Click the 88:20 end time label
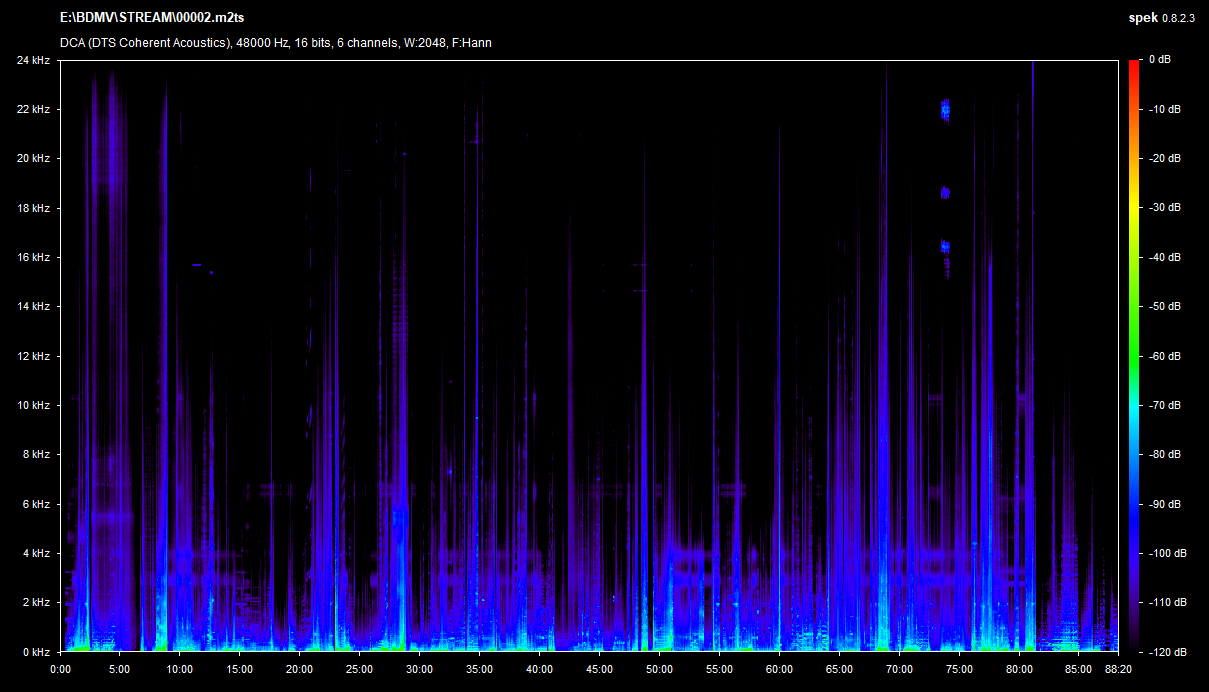 tap(1116, 669)
